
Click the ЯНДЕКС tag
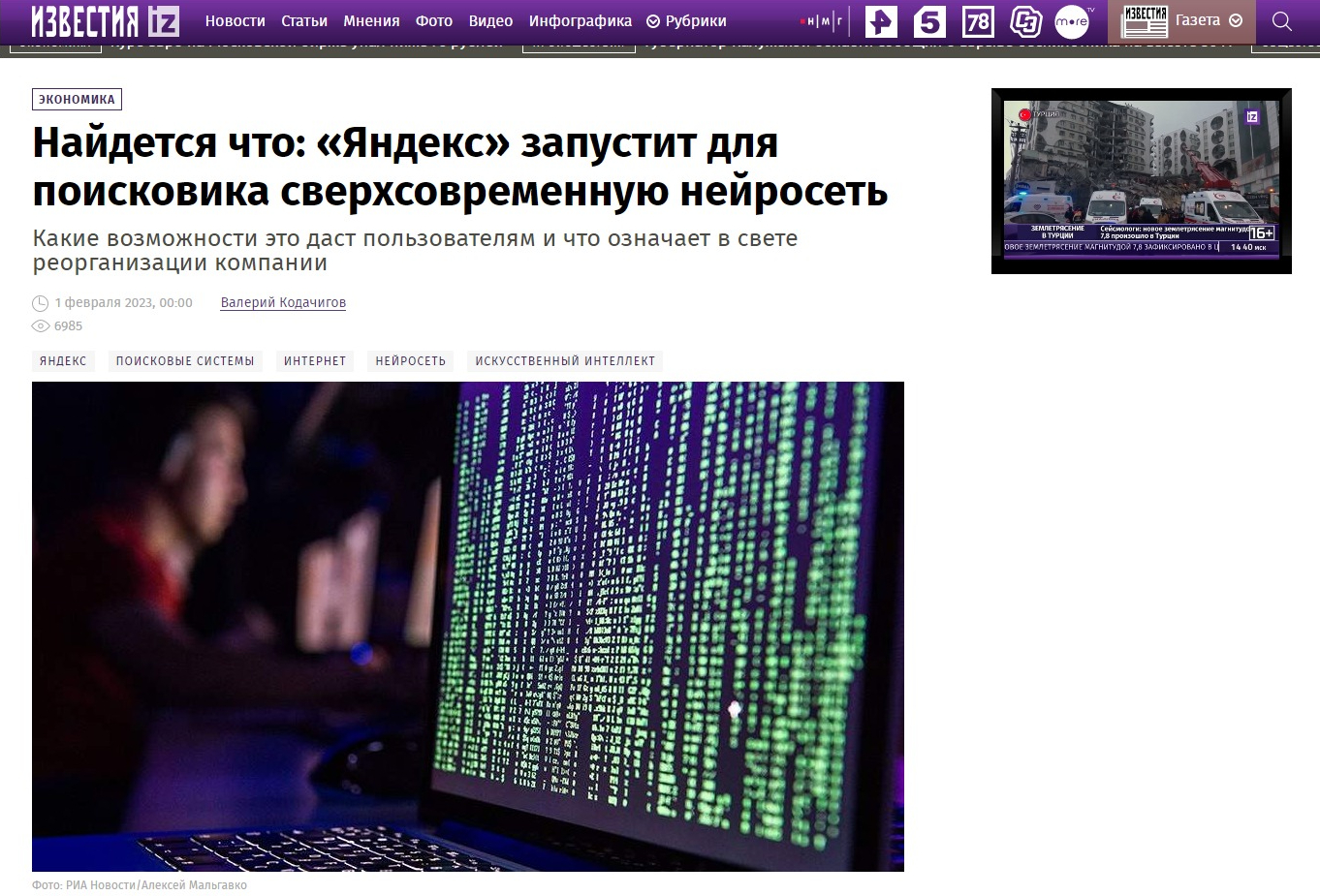[63, 361]
